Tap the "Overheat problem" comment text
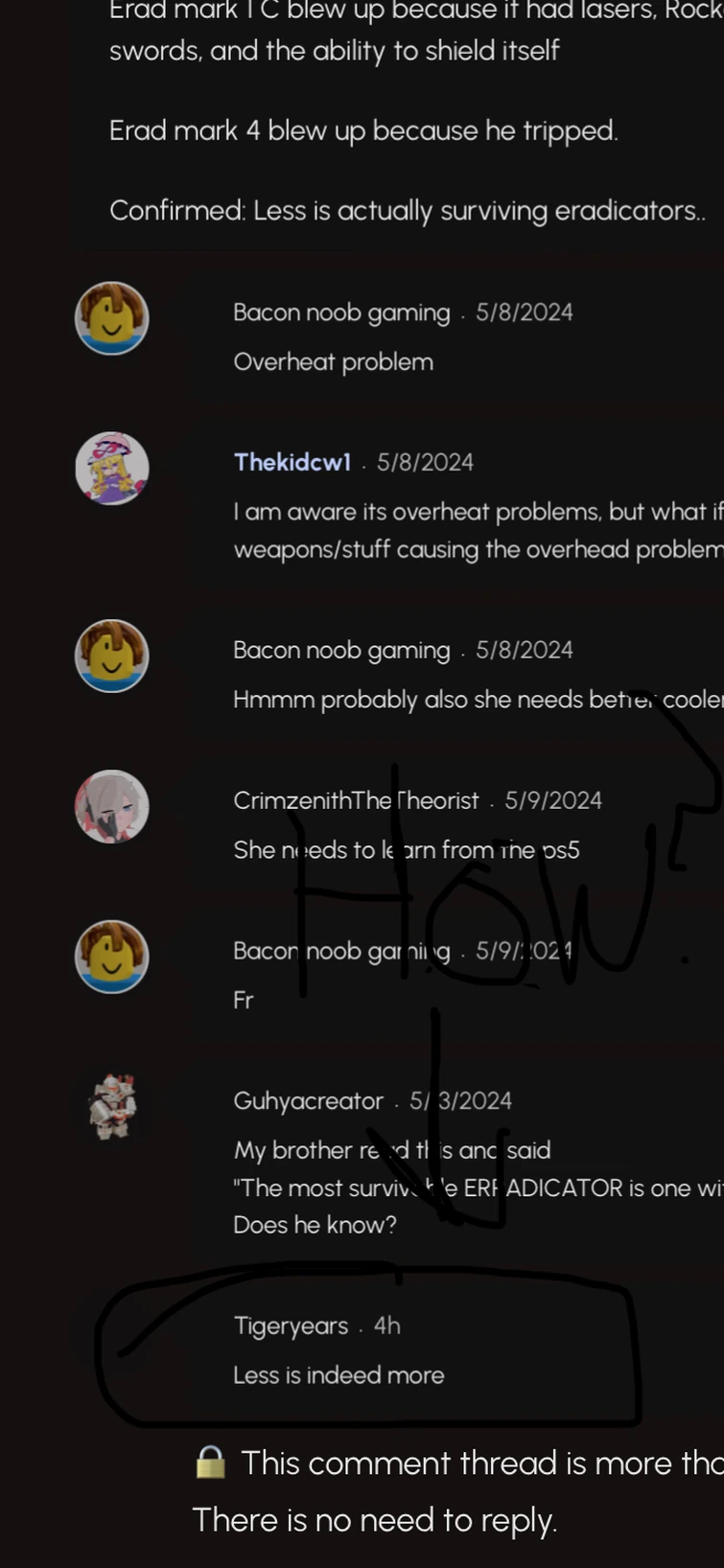This screenshot has width=724, height=1568. point(333,362)
